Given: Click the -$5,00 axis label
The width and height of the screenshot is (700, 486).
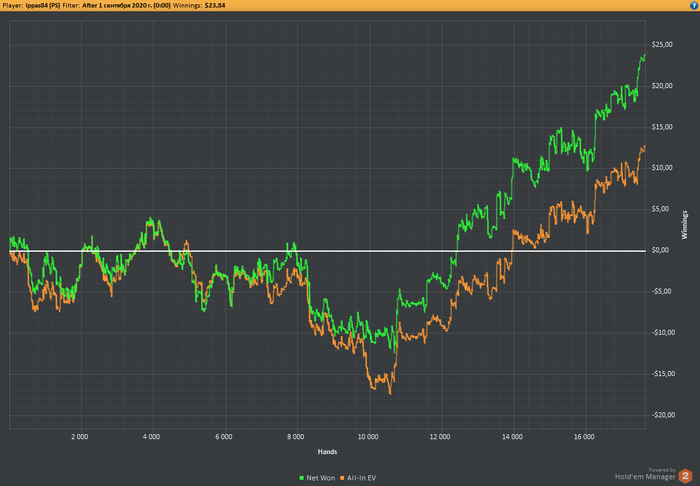Looking at the screenshot, I should (x=662, y=291).
